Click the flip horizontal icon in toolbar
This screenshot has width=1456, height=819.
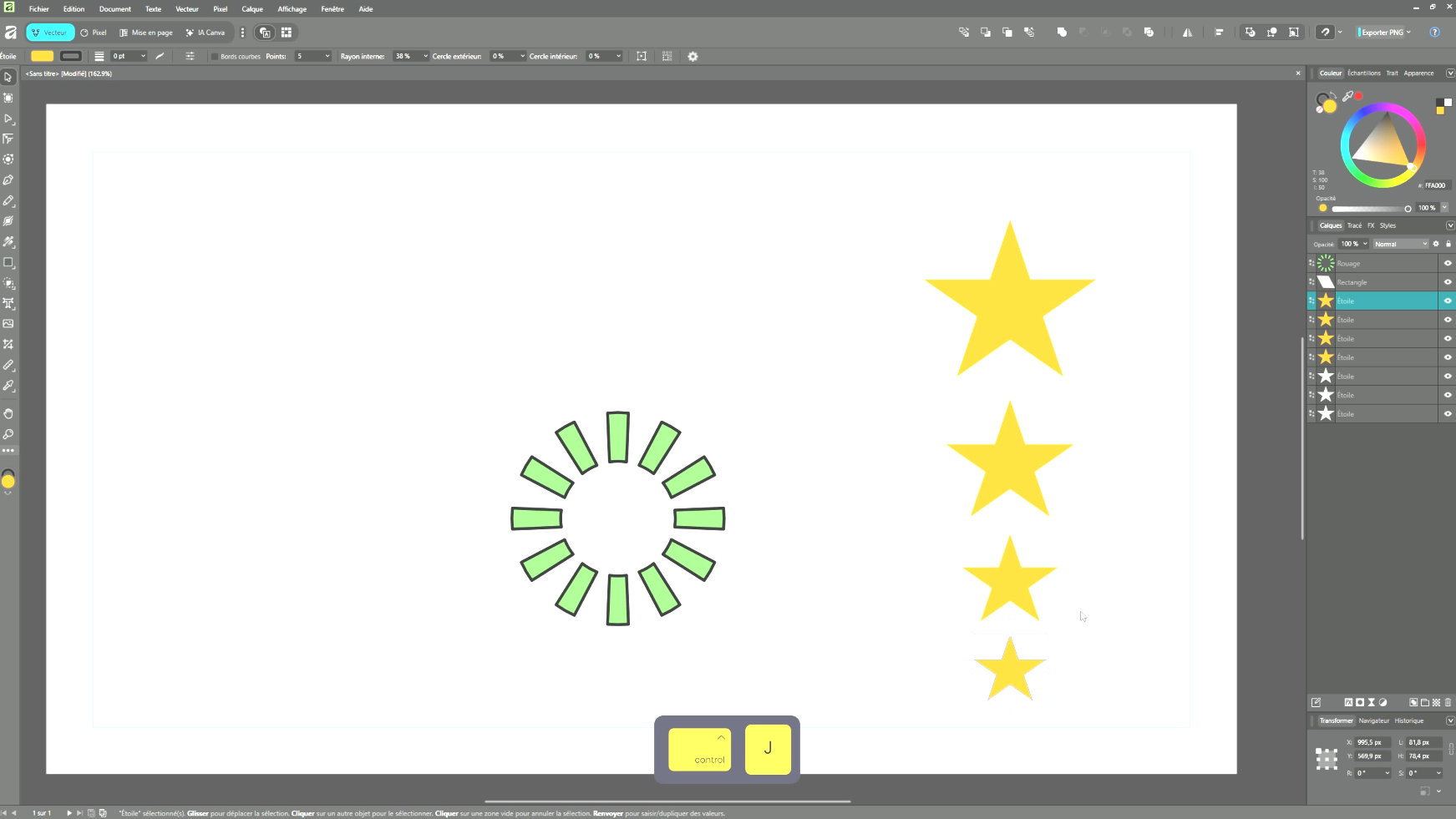click(x=1187, y=33)
